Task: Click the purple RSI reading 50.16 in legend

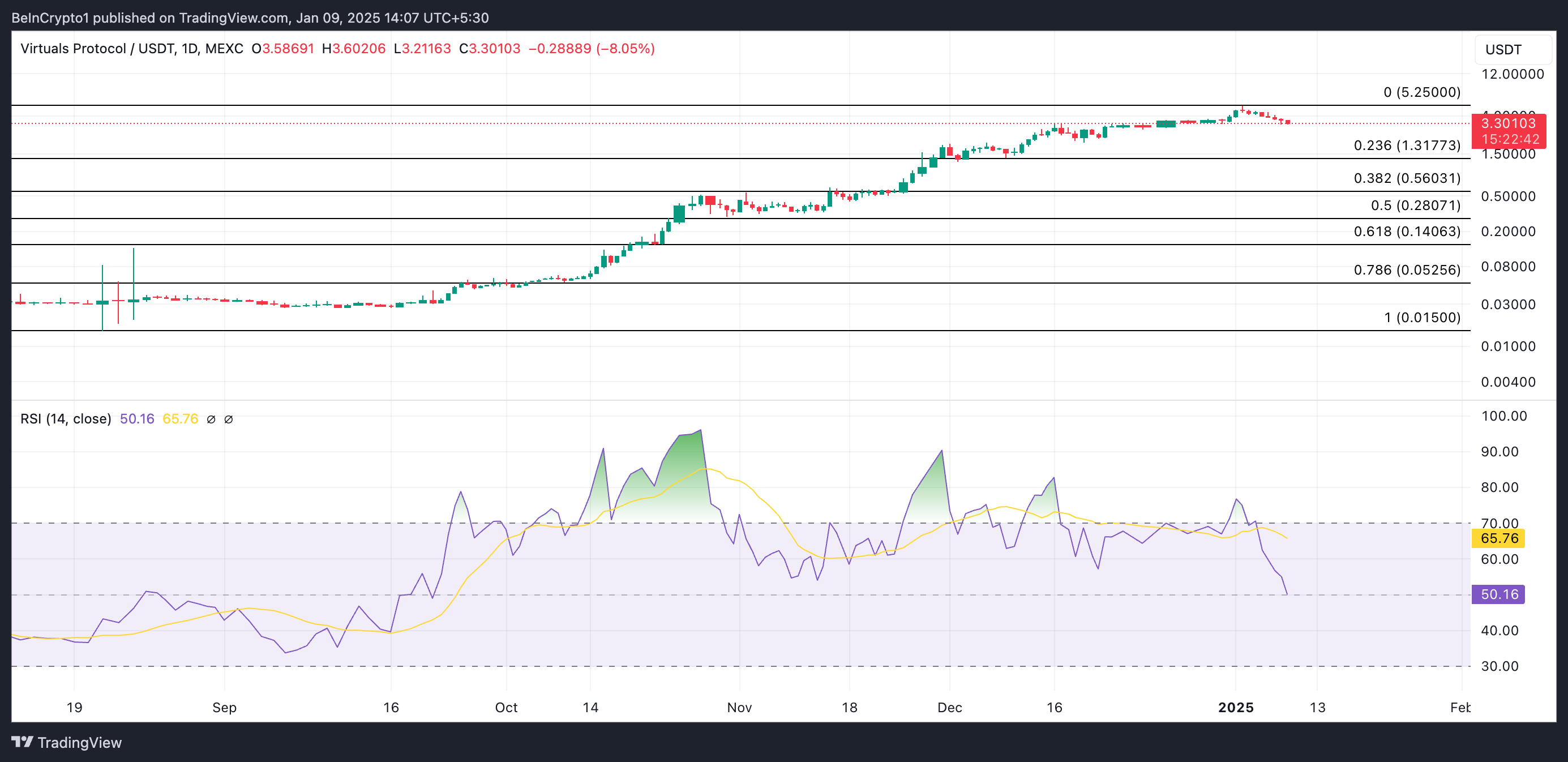Action: point(137,419)
